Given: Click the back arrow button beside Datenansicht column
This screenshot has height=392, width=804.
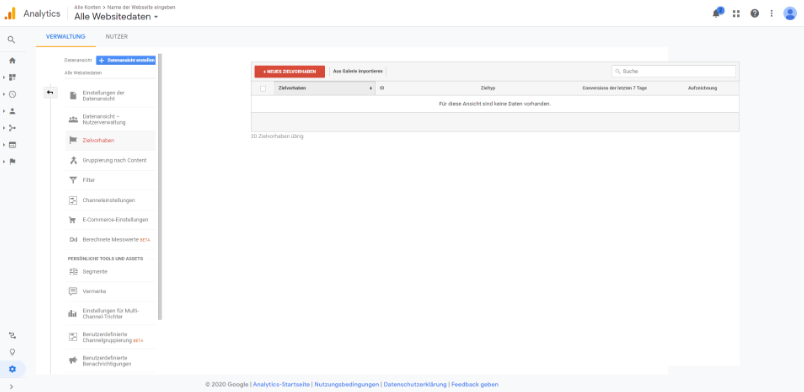Looking at the screenshot, I should tap(50, 92).
